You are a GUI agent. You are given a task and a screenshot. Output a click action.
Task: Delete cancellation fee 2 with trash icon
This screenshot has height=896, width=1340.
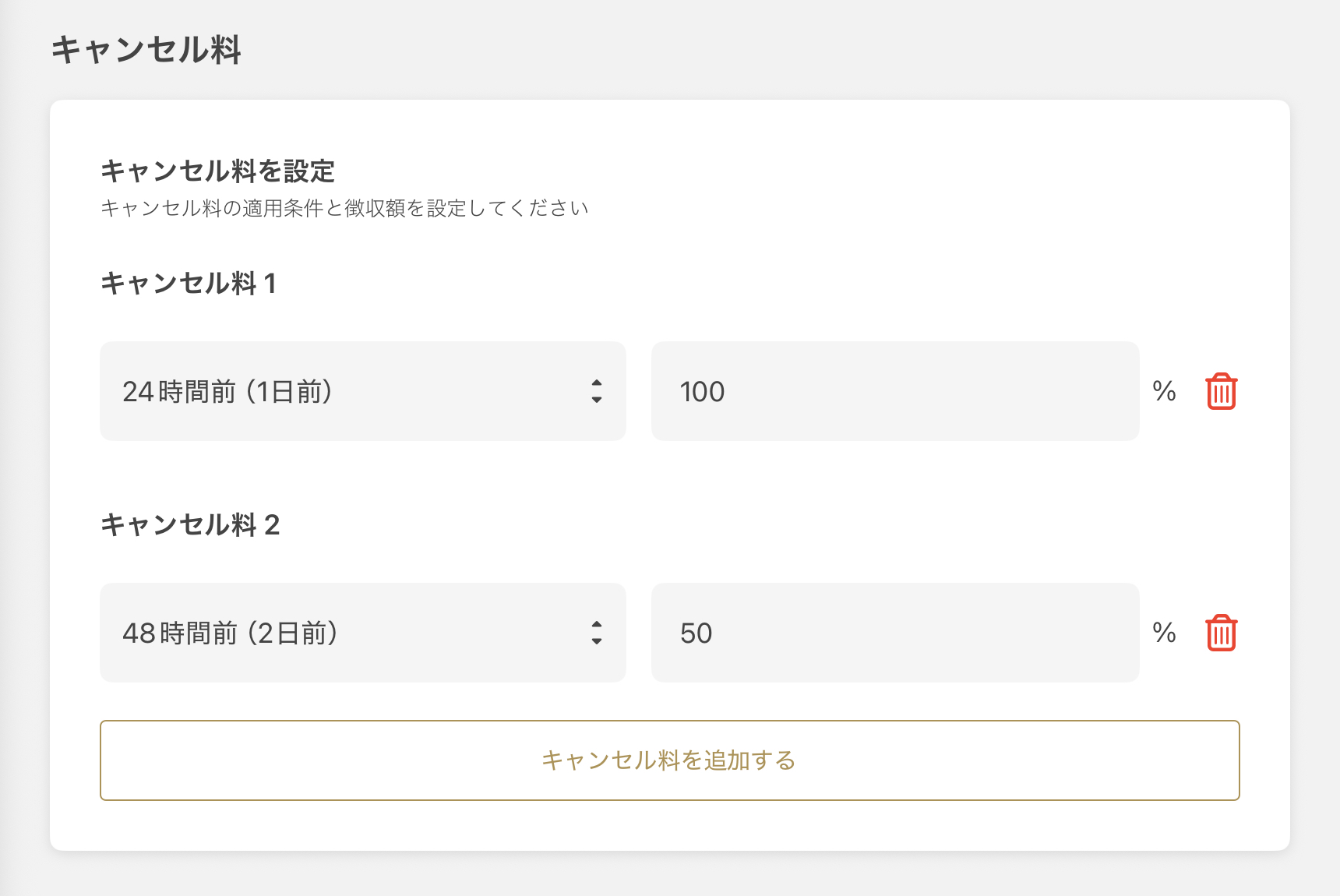point(1221,633)
